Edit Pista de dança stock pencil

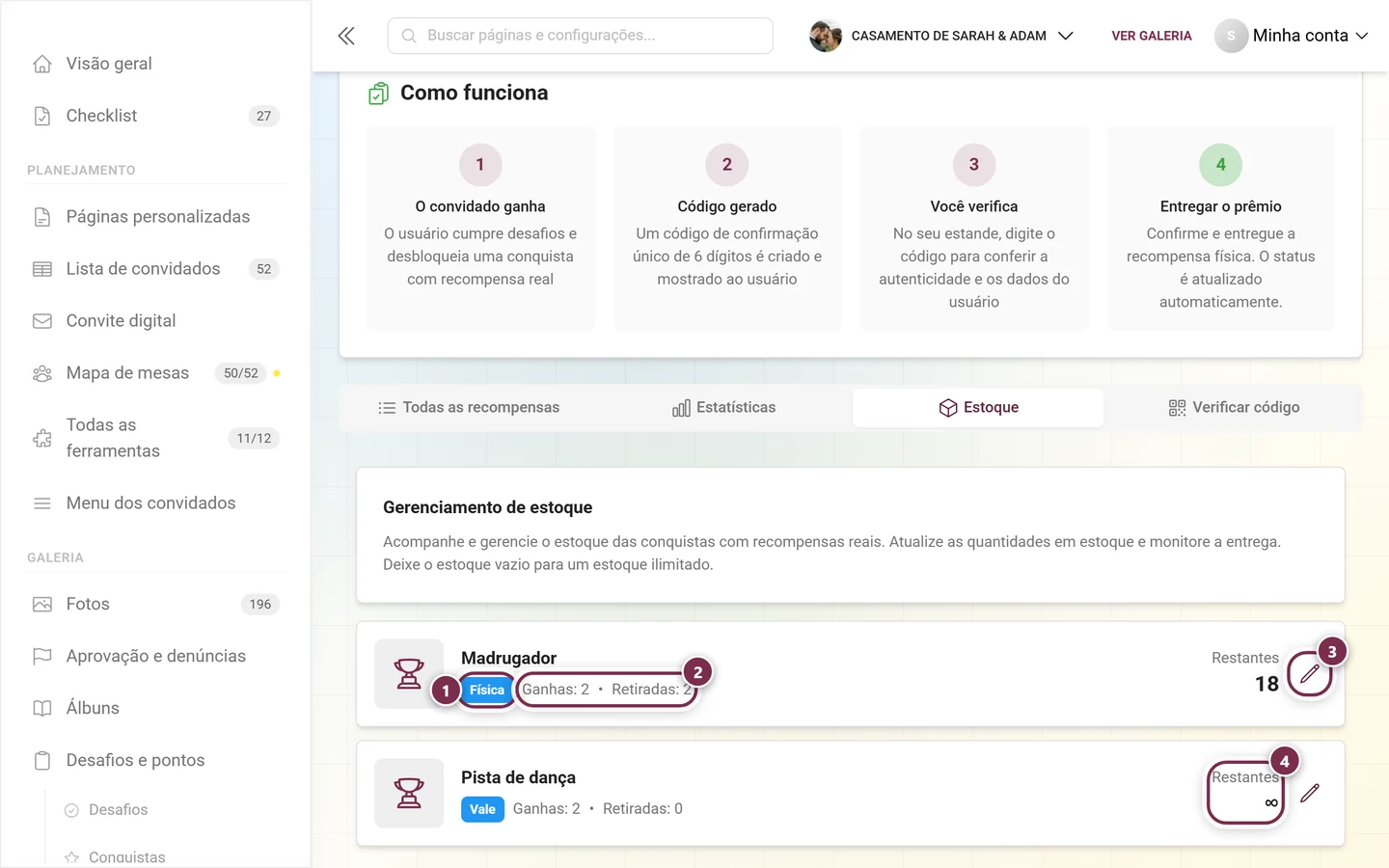1310,794
